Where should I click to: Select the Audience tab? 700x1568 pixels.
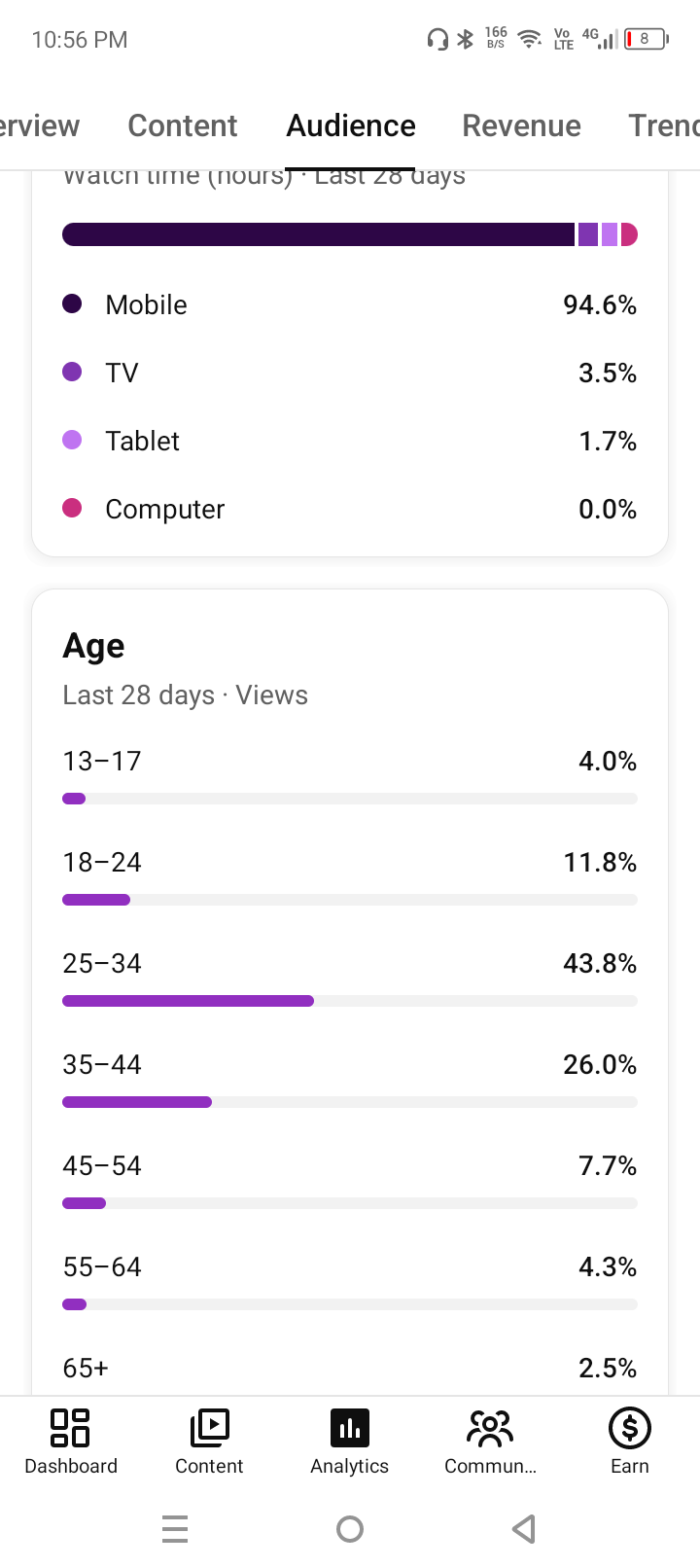[351, 125]
